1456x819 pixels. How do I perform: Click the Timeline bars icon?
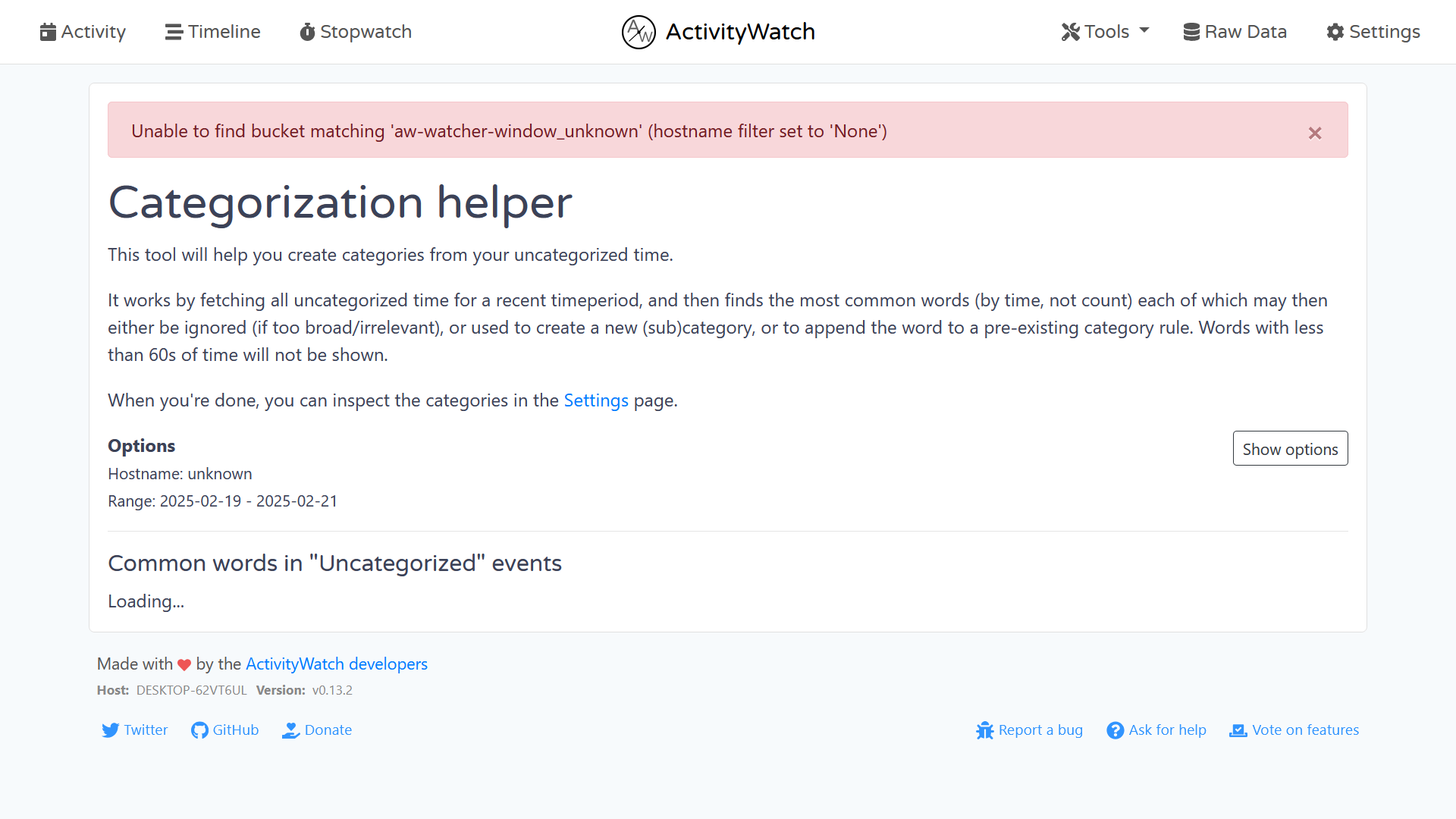click(174, 32)
